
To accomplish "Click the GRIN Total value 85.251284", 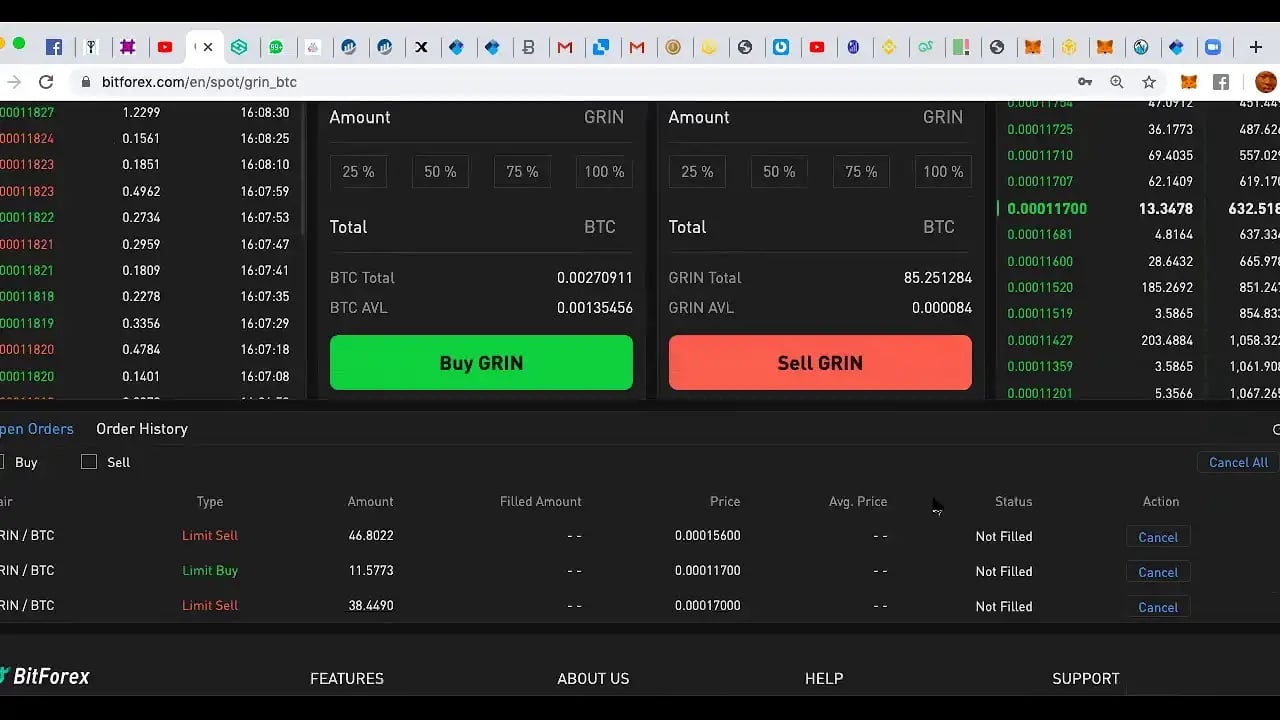I will tap(938, 278).
